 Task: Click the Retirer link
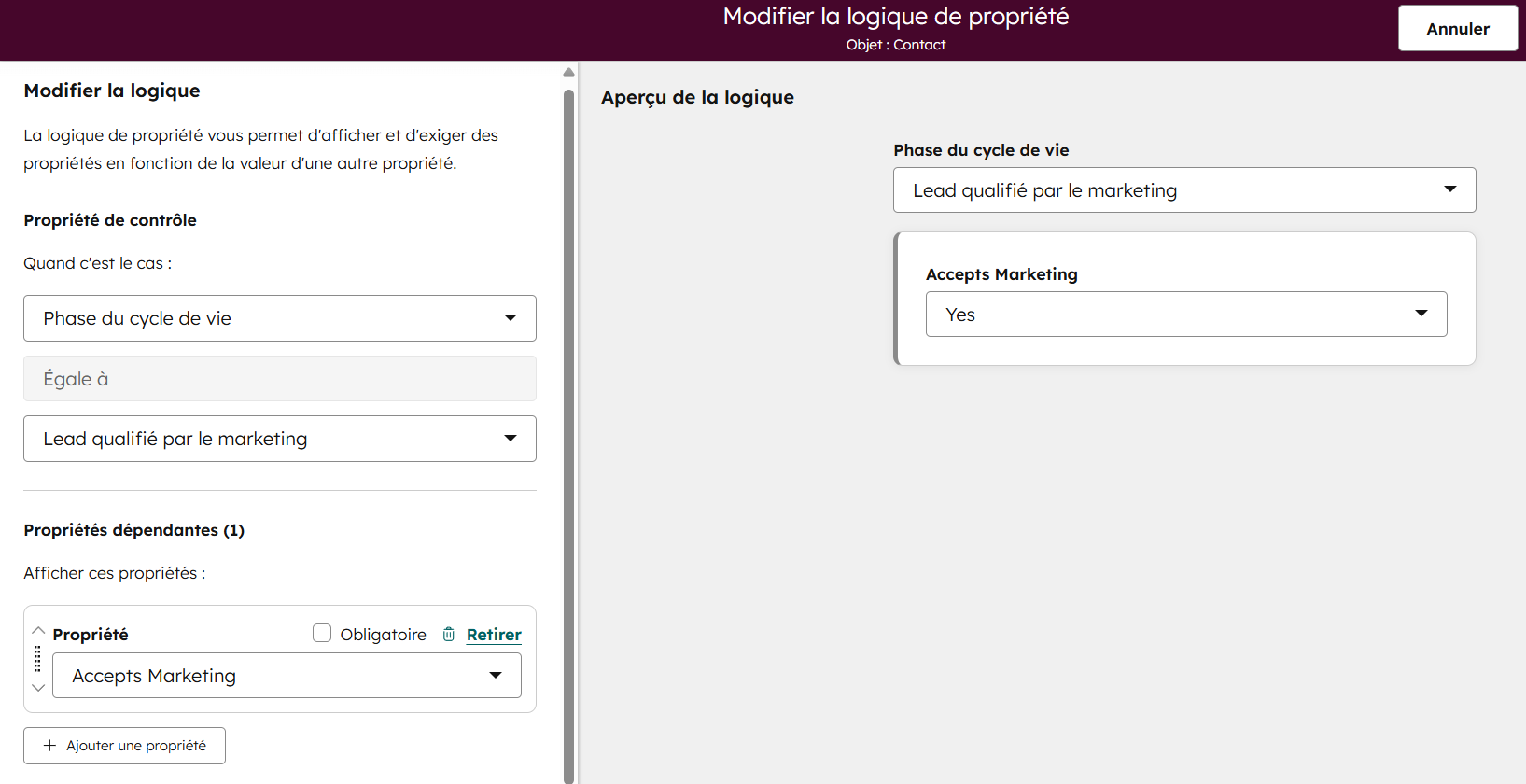[x=494, y=635]
